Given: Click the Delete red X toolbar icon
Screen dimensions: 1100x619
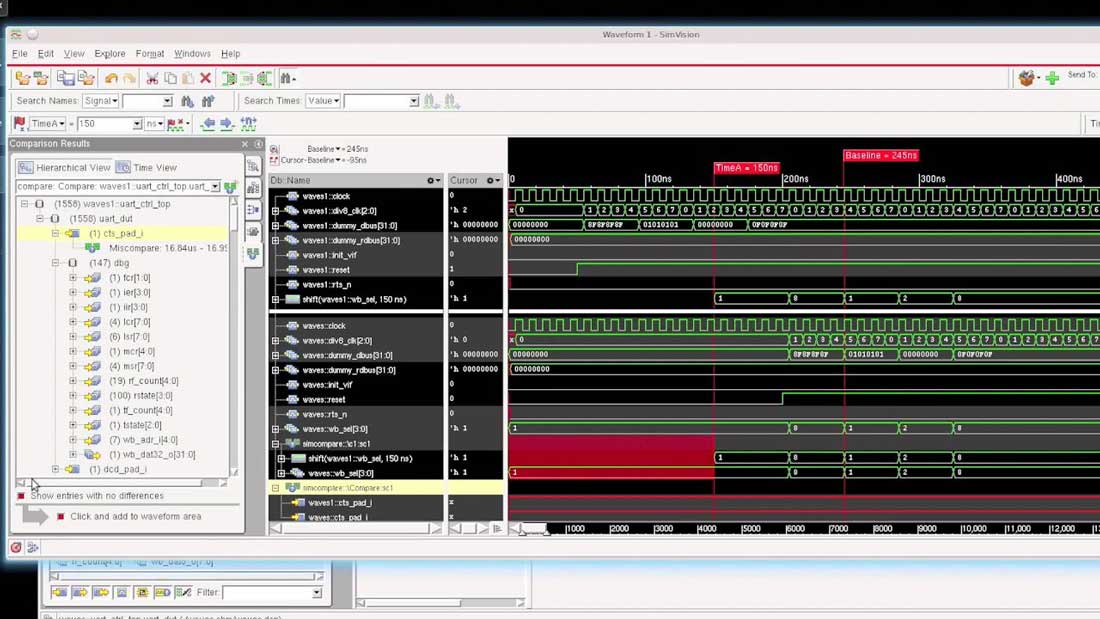Looking at the screenshot, I should tap(205, 78).
